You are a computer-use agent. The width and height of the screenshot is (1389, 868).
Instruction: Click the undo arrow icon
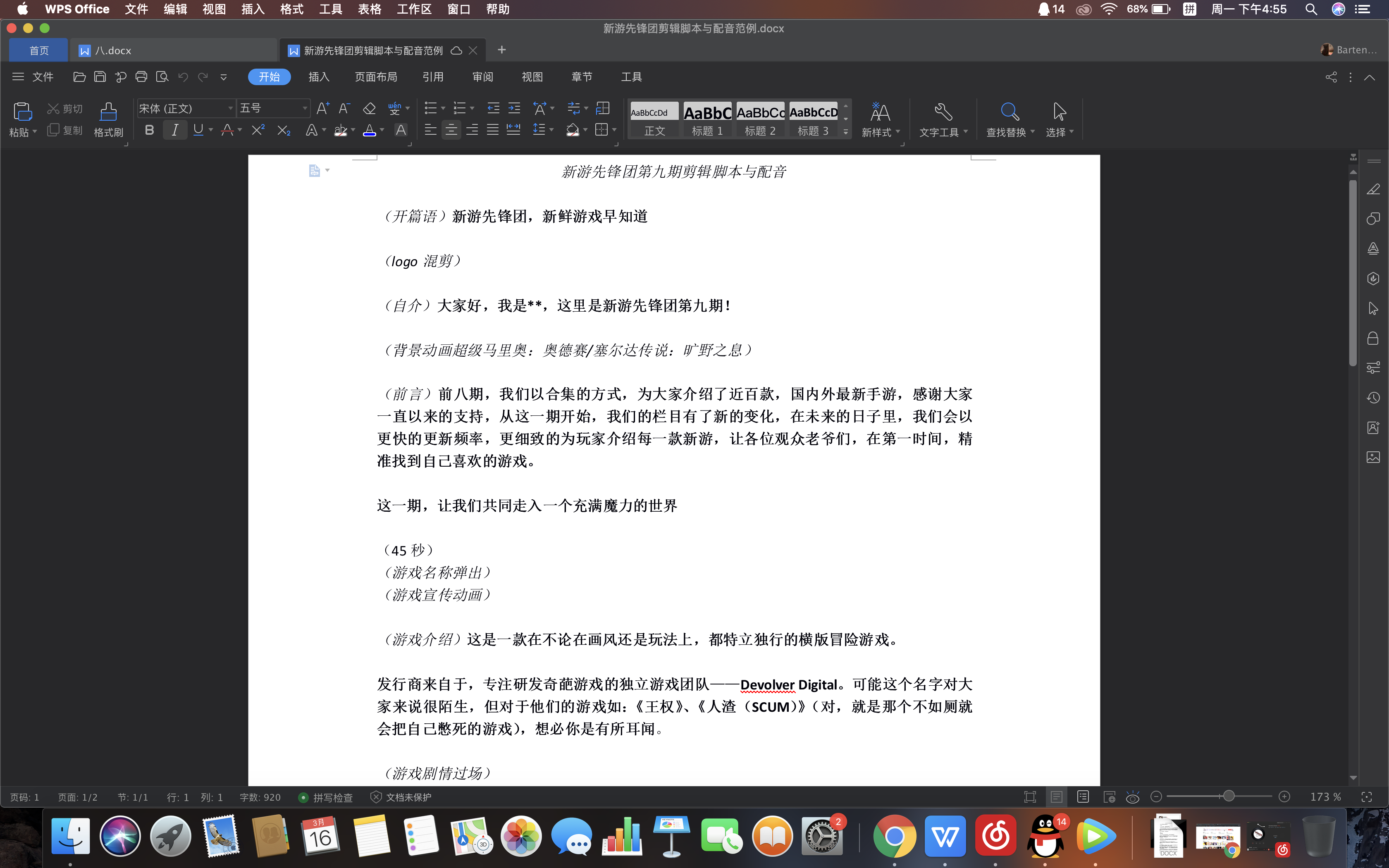pyautogui.click(x=183, y=77)
